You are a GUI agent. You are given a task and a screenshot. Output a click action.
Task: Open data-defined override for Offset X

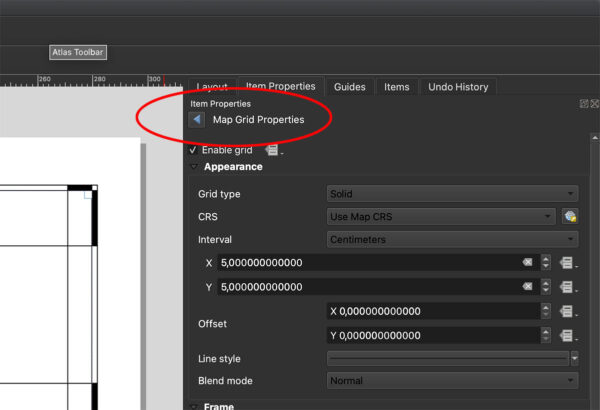point(568,311)
